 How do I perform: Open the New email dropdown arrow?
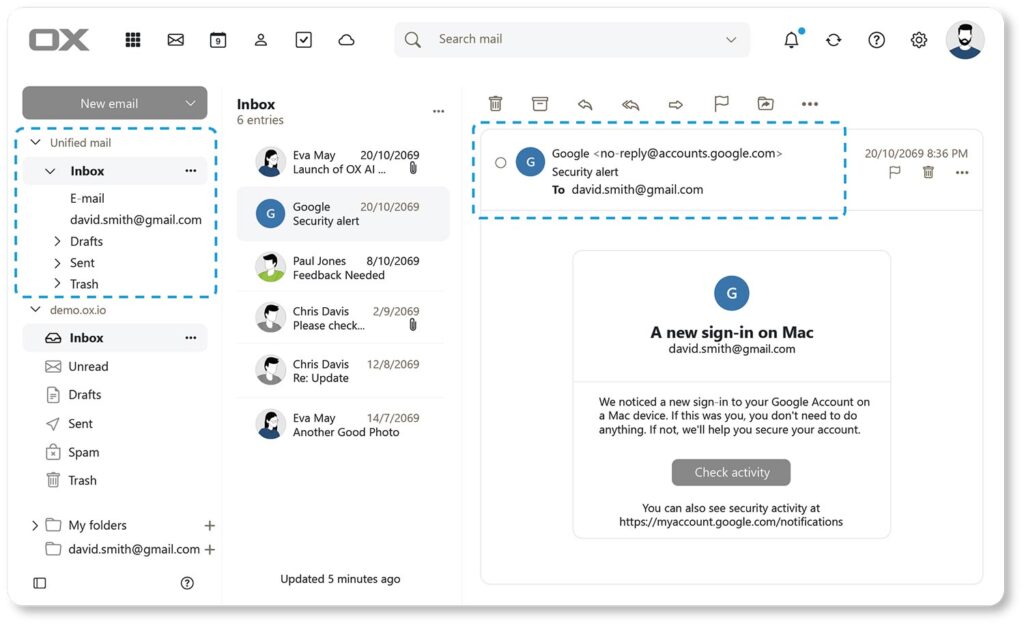coord(190,103)
